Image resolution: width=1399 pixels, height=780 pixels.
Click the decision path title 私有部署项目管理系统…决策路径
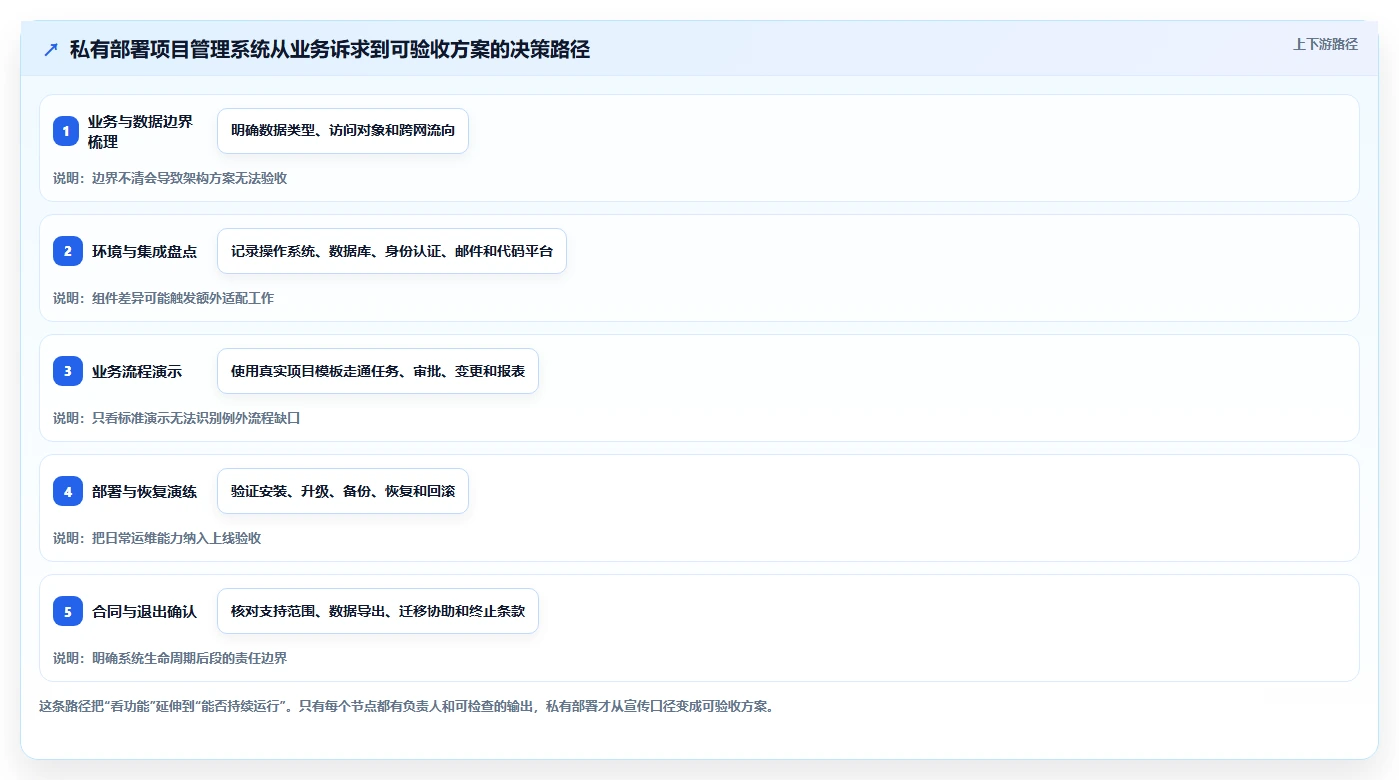330,50
